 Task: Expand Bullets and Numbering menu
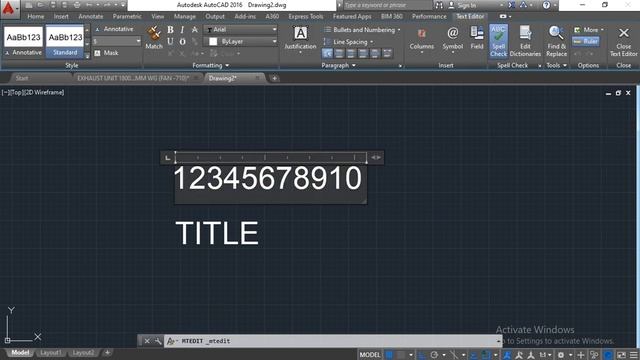coord(362,30)
